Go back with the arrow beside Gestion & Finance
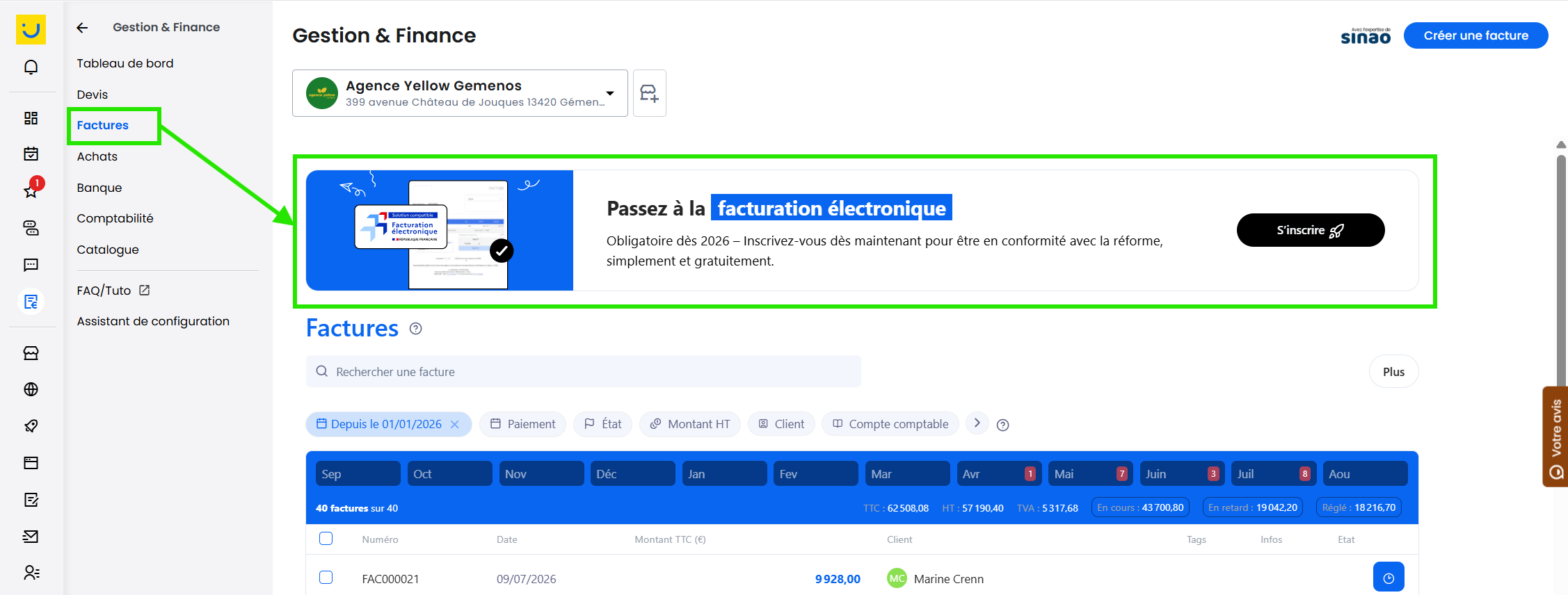1568x595 pixels. pos(82,28)
